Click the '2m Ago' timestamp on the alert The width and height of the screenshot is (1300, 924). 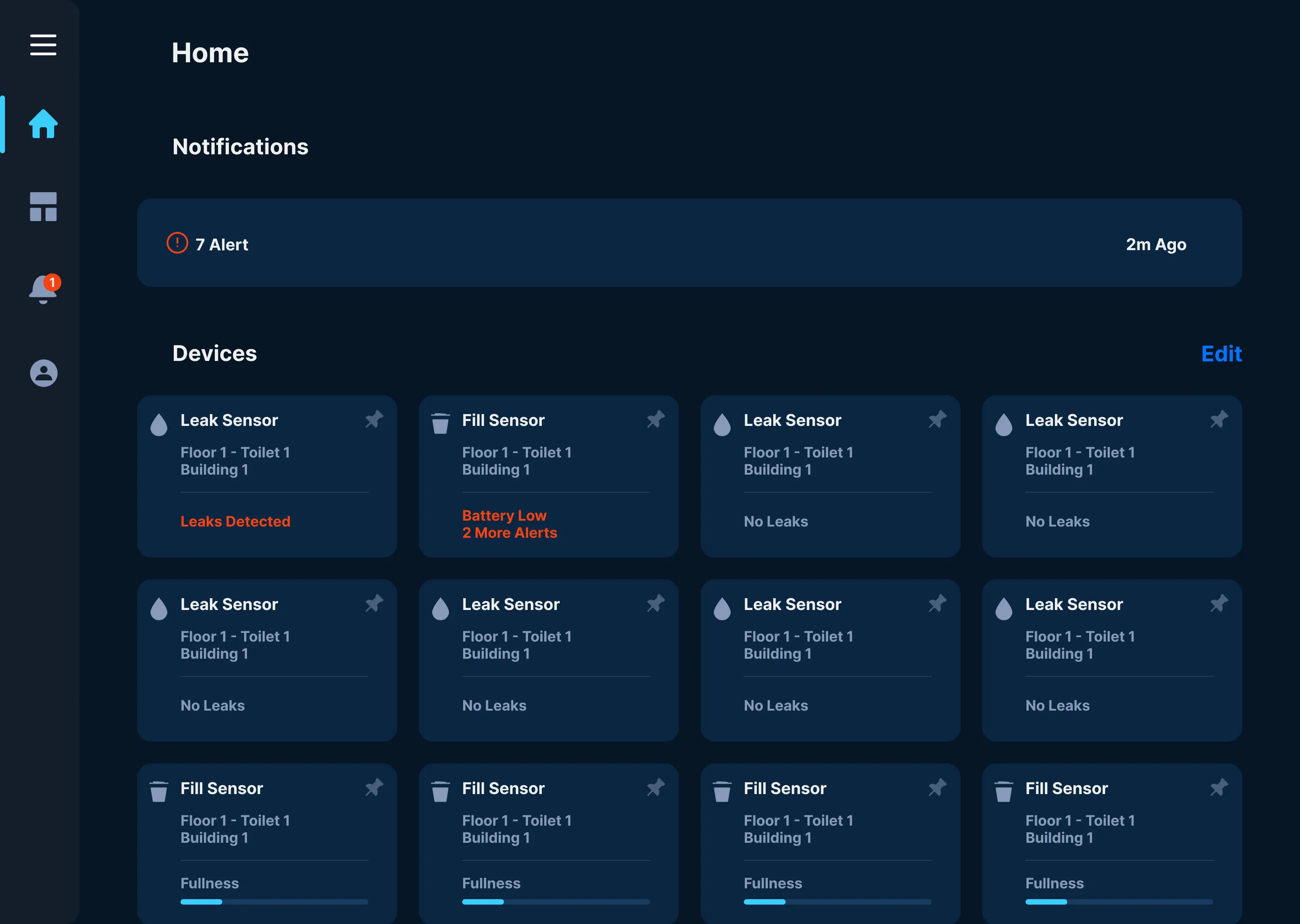(1156, 245)
